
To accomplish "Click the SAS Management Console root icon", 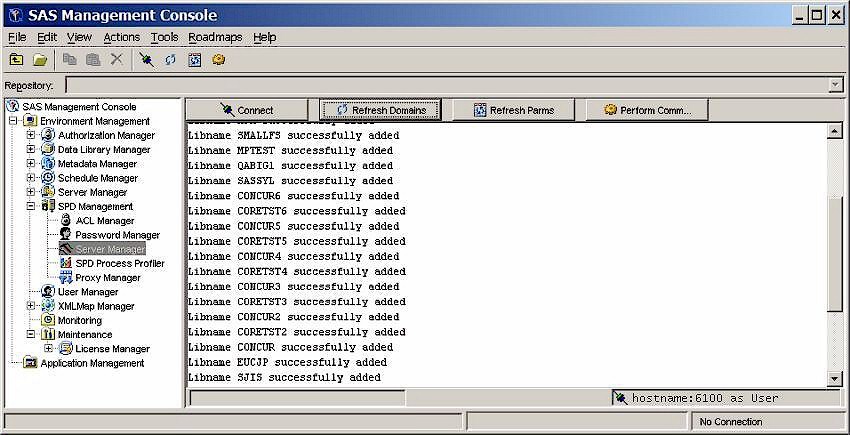I will pos(14,106).
